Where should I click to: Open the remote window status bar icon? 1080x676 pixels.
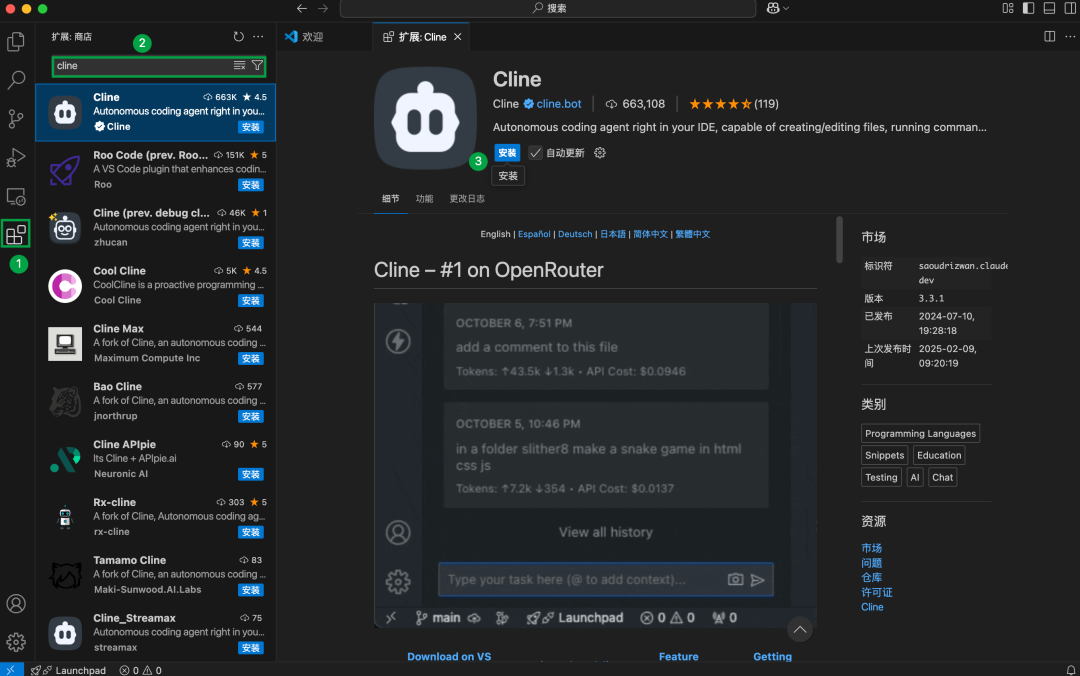[x=11, y=670]
